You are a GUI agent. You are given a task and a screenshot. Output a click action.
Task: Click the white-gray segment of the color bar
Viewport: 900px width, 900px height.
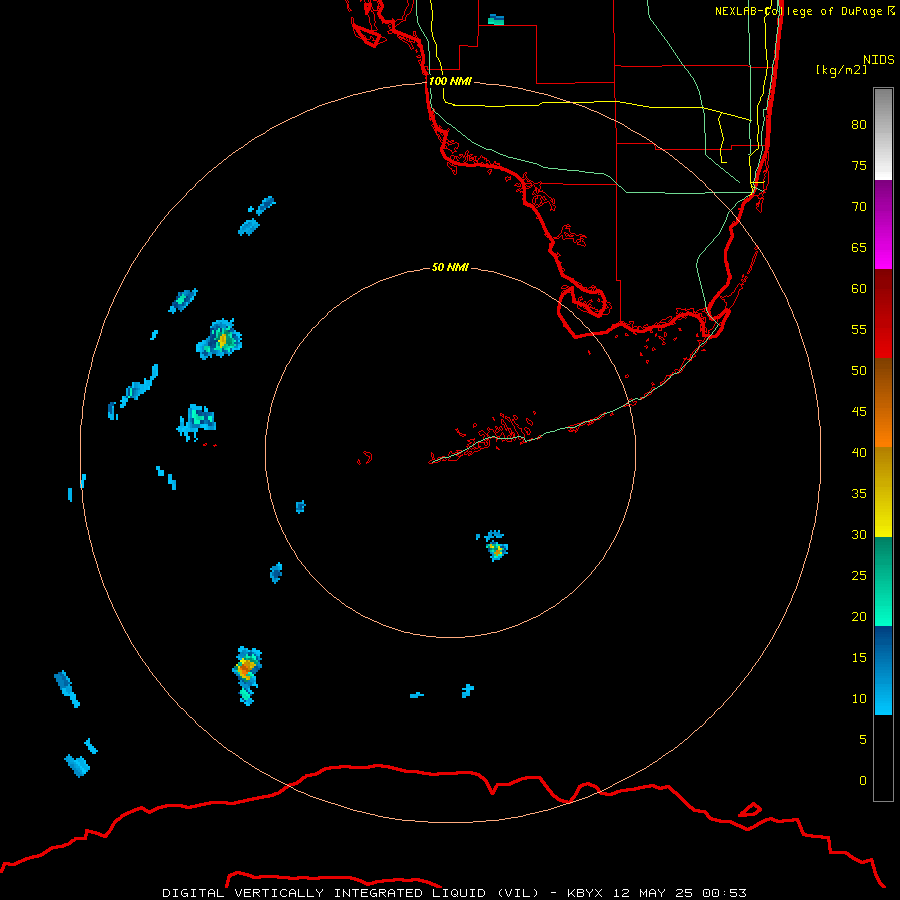click(883, 134)
